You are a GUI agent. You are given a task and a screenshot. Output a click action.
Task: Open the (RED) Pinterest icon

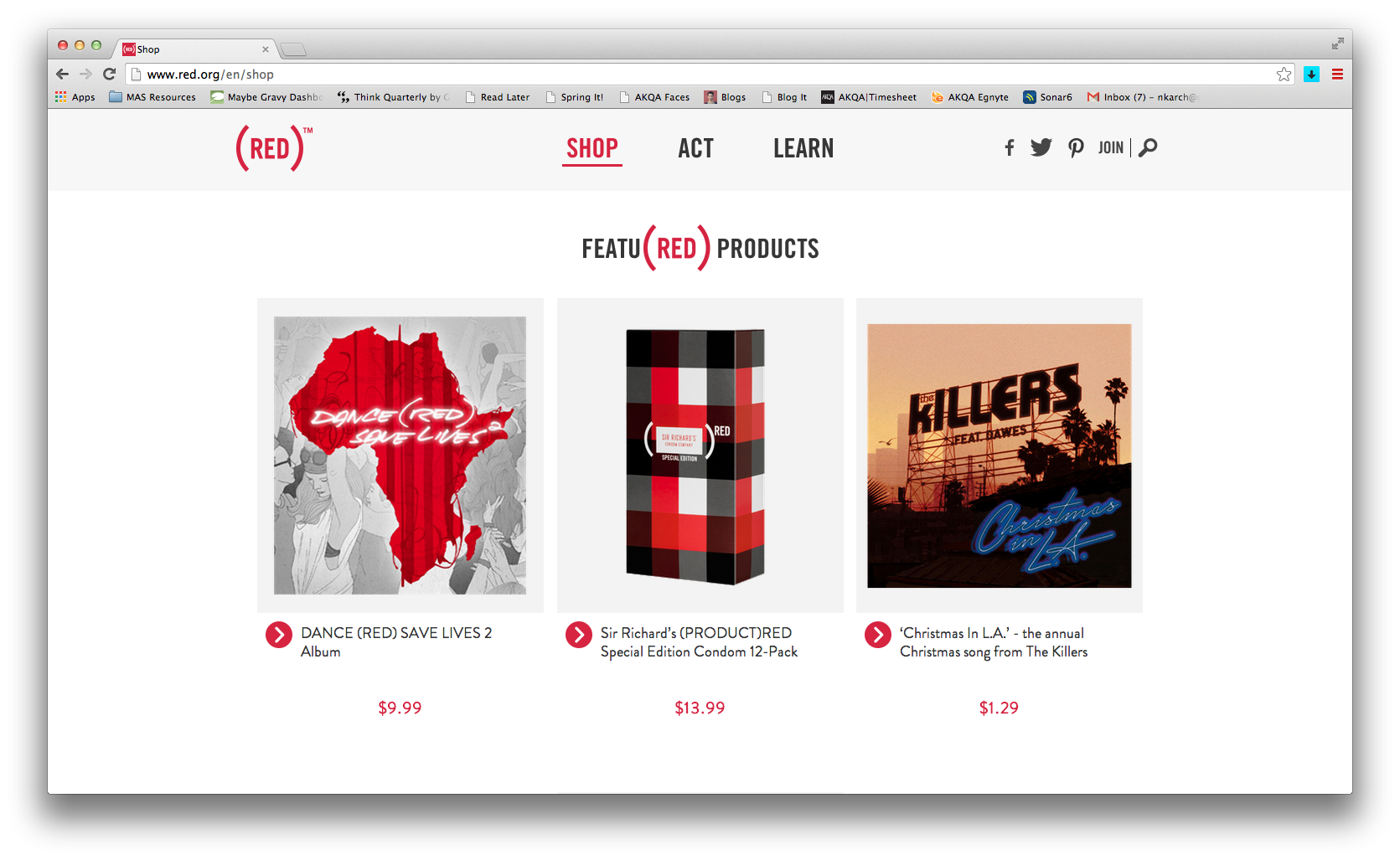pyautogui.click(x=1076, y=148)
